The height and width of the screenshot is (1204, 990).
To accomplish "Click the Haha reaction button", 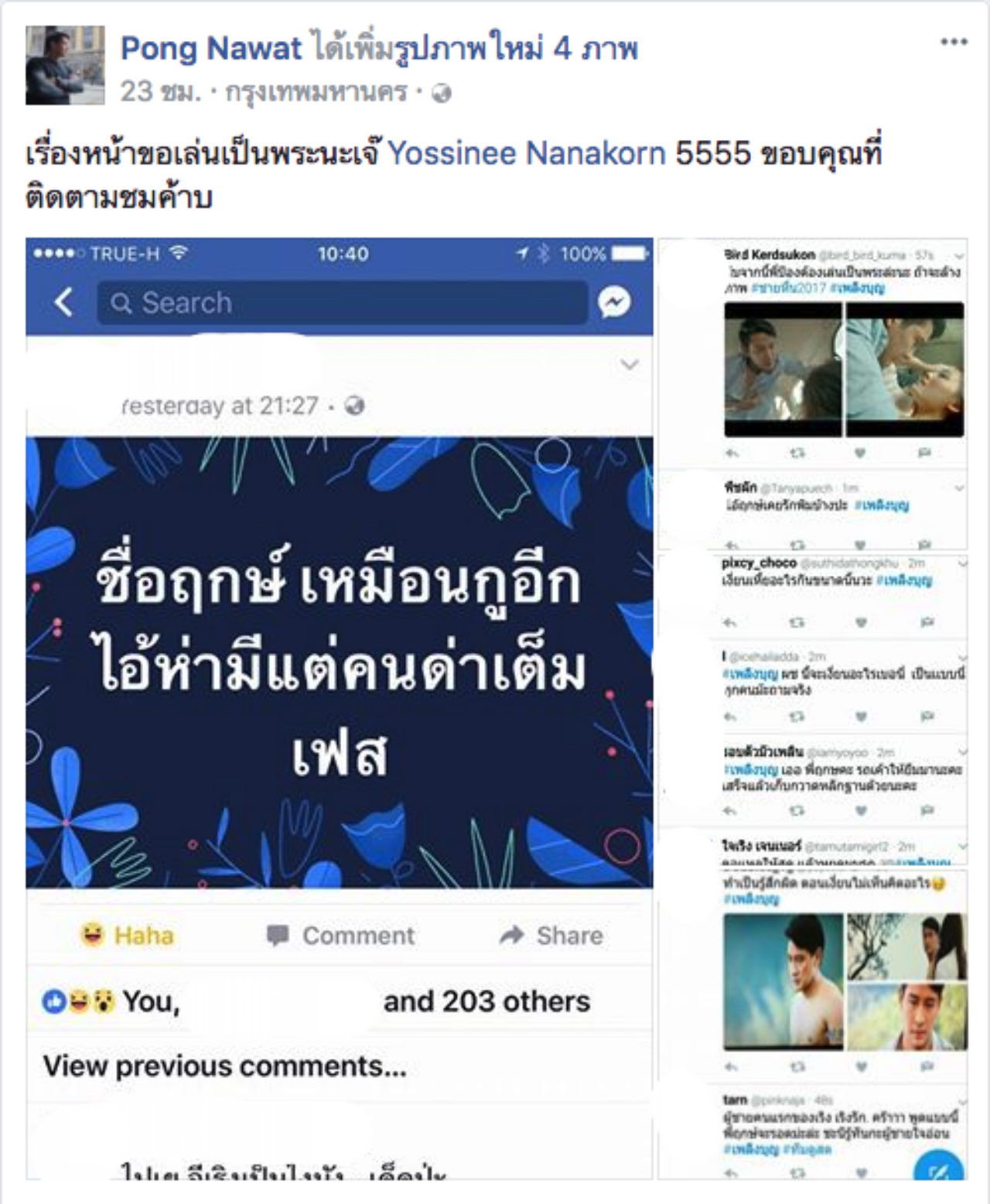I will [x=128, y=935].
